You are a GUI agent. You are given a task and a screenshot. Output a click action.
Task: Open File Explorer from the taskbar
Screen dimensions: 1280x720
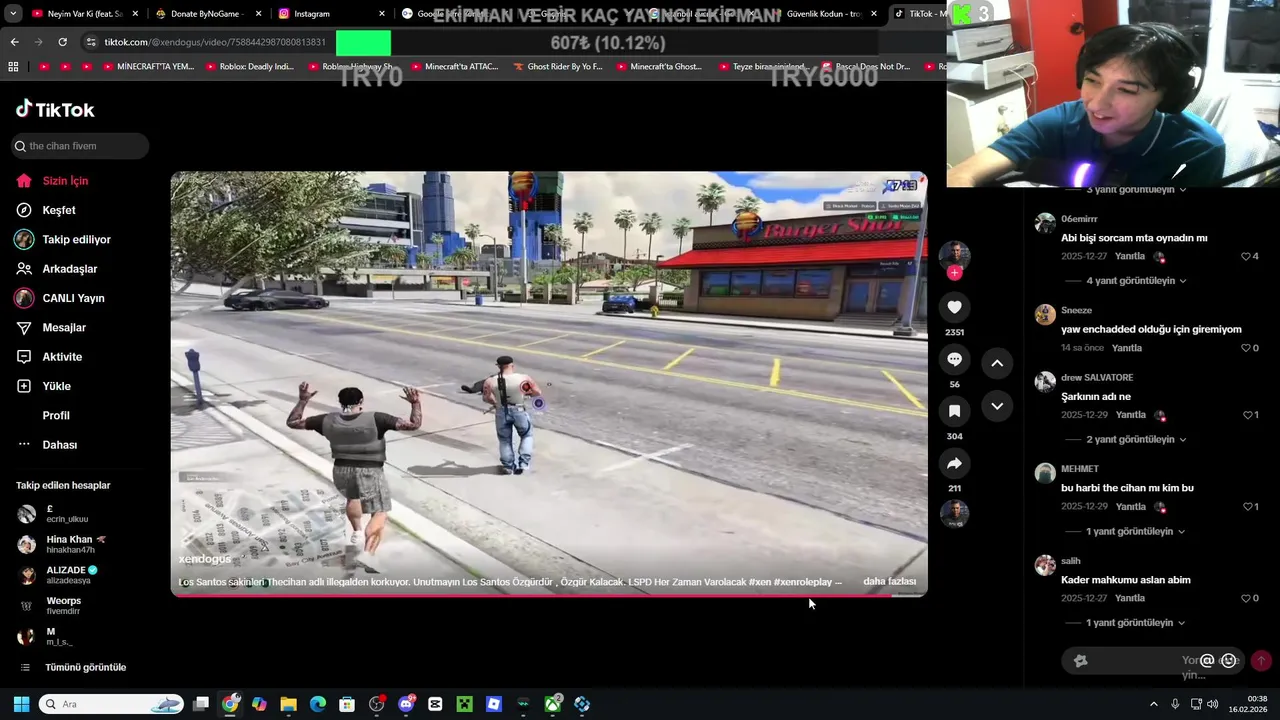pyautogui.click(x=288, y=704)
